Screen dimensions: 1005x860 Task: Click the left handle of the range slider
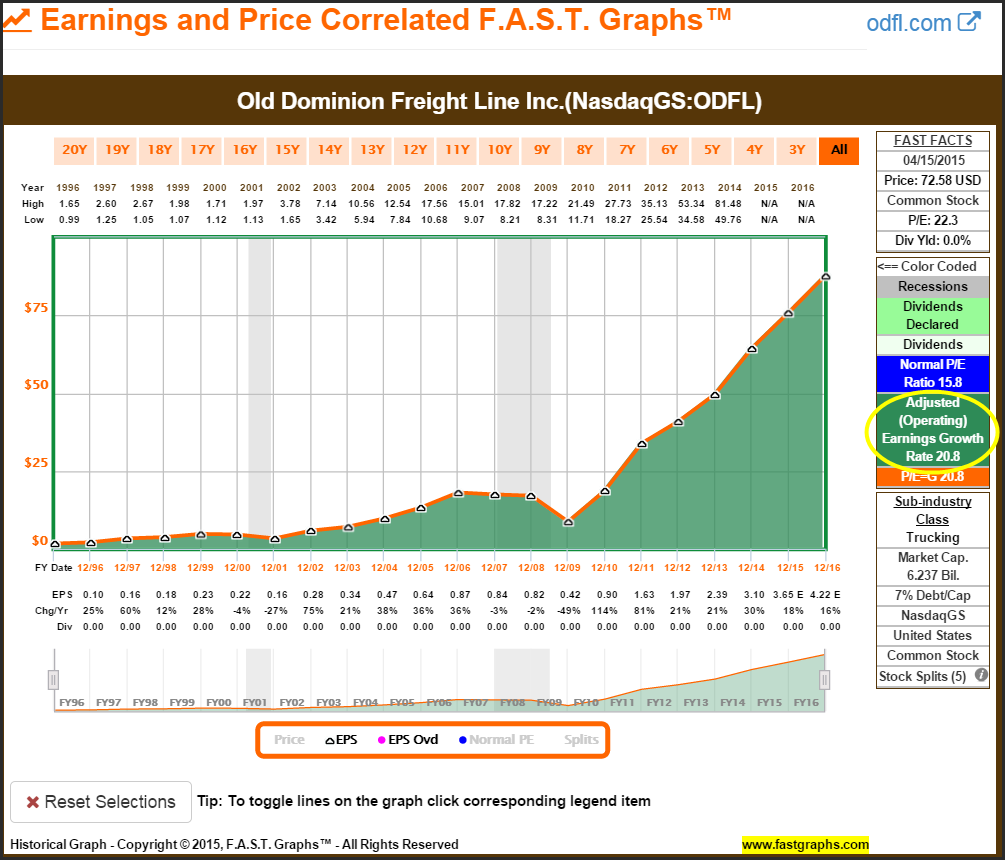(x=53, y=680)
